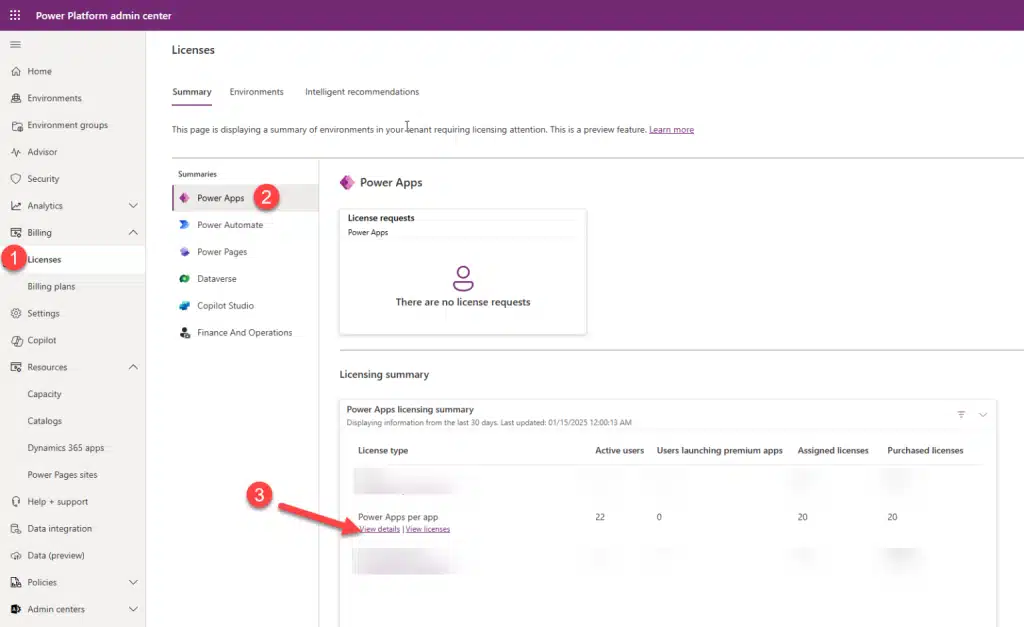Switch to the Summary tab
The width and height of the screenshot is (1024, 627).
[x=192, y=92]
